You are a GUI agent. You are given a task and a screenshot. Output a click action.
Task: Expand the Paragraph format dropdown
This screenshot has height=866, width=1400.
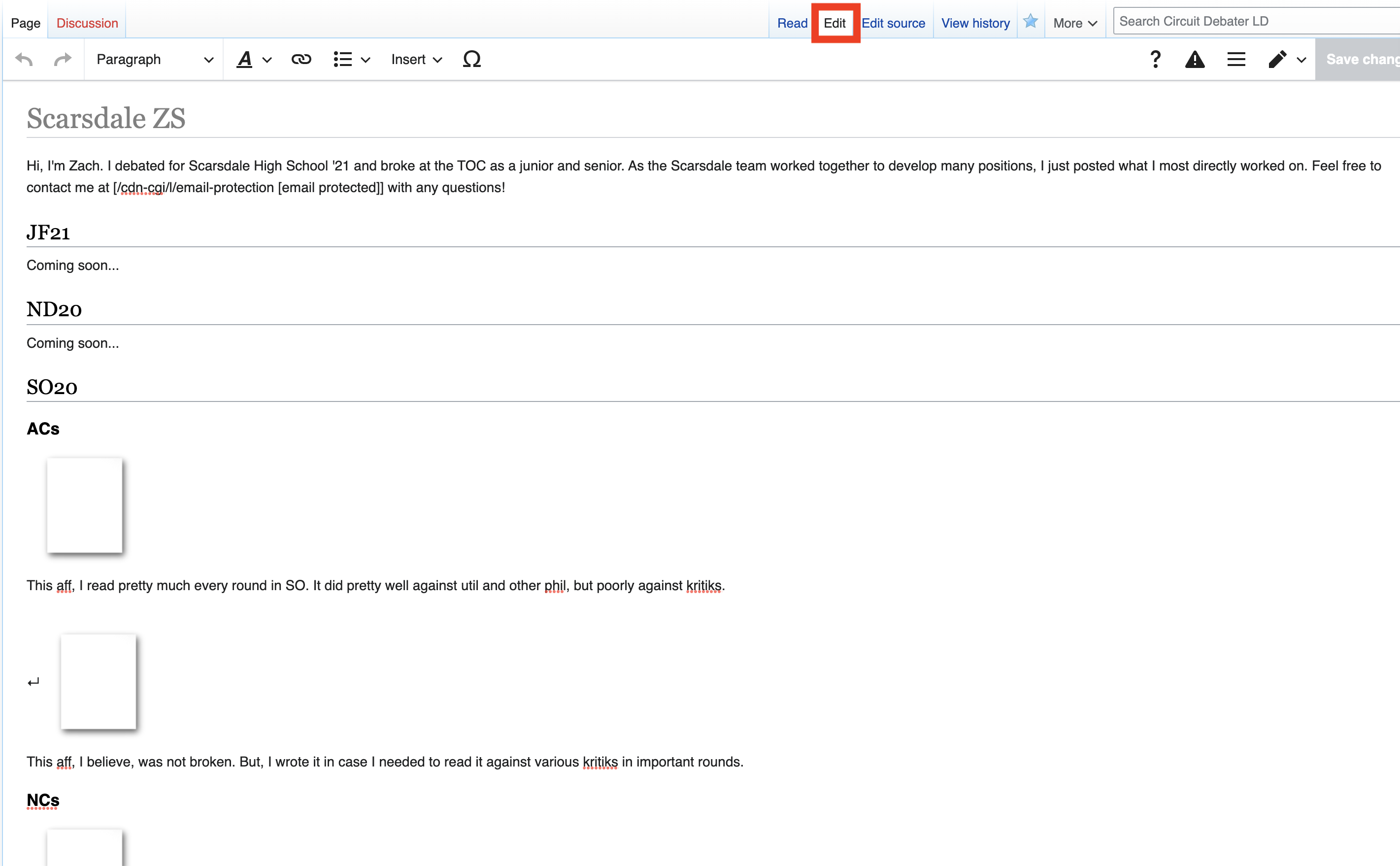[154, 59]
